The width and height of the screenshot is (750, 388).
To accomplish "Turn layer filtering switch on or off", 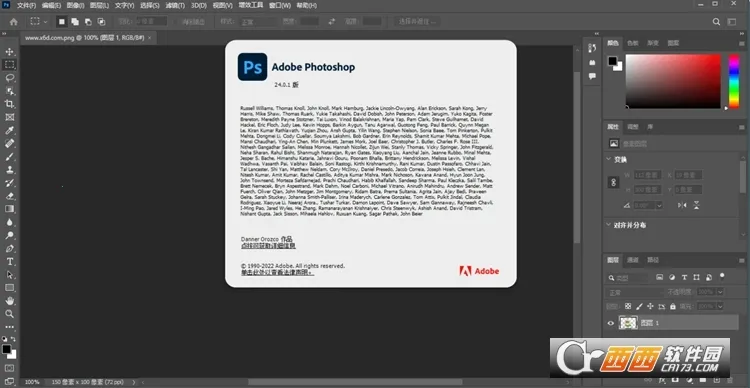I will 722,276.
